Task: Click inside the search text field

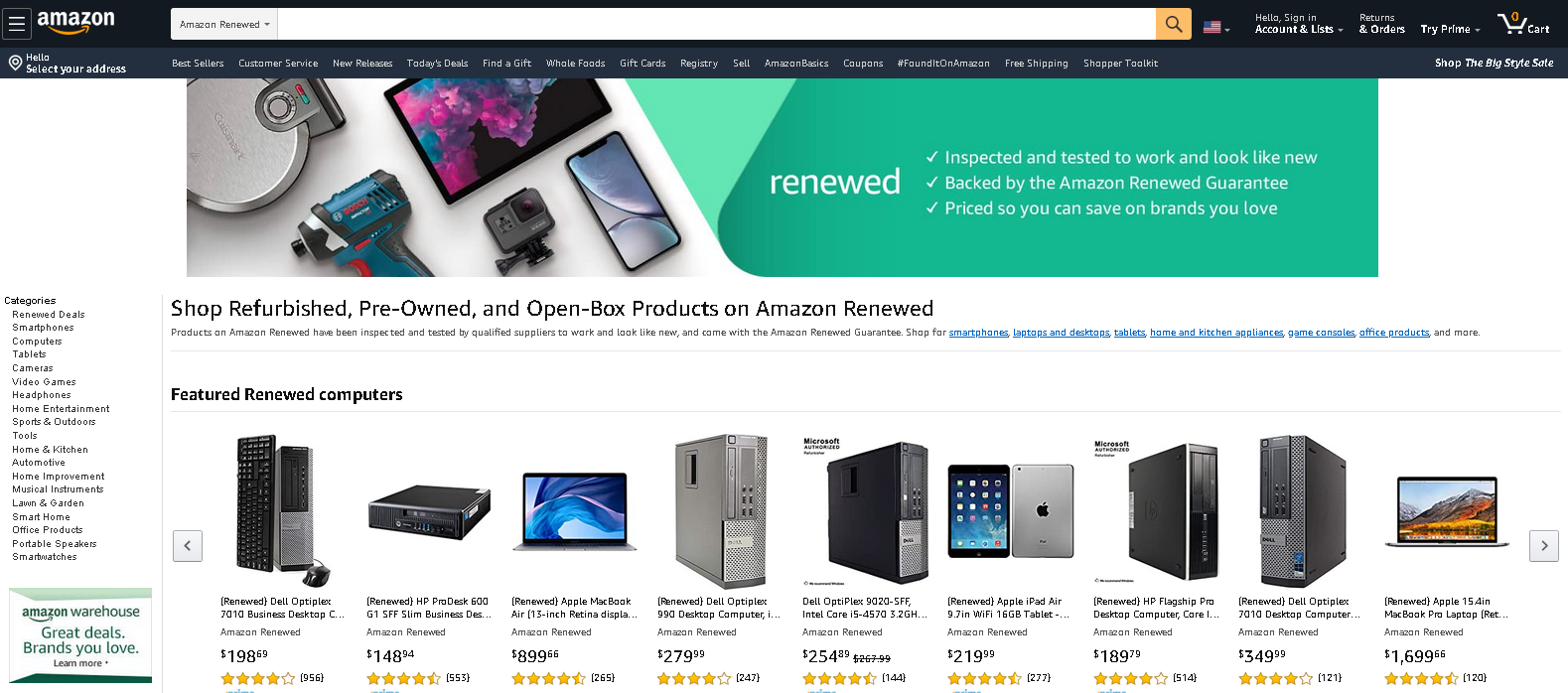Action: click(716, 24)
